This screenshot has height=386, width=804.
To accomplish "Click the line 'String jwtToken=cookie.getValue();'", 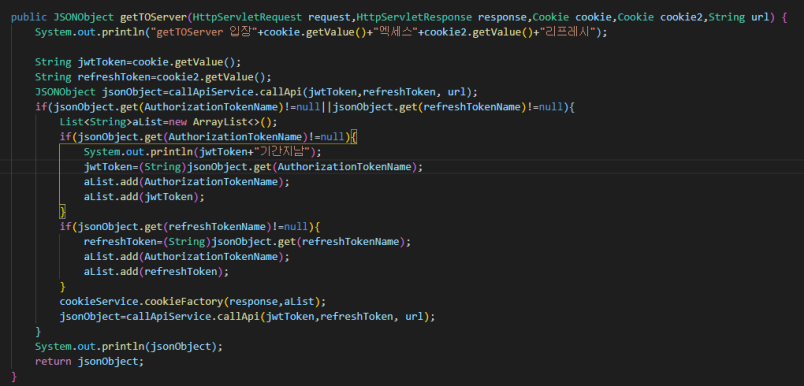I will coord(138,62).
